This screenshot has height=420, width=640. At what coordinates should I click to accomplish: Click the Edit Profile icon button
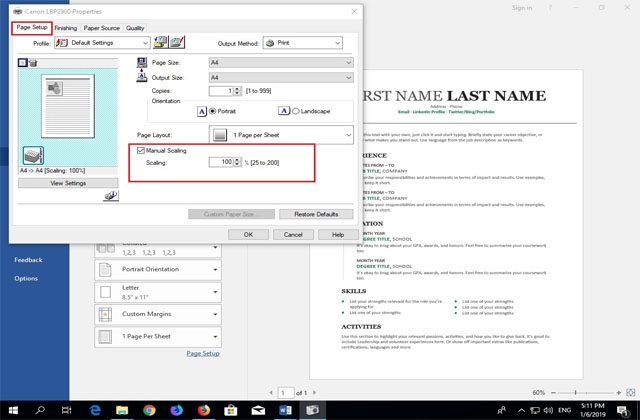point(177,44)
